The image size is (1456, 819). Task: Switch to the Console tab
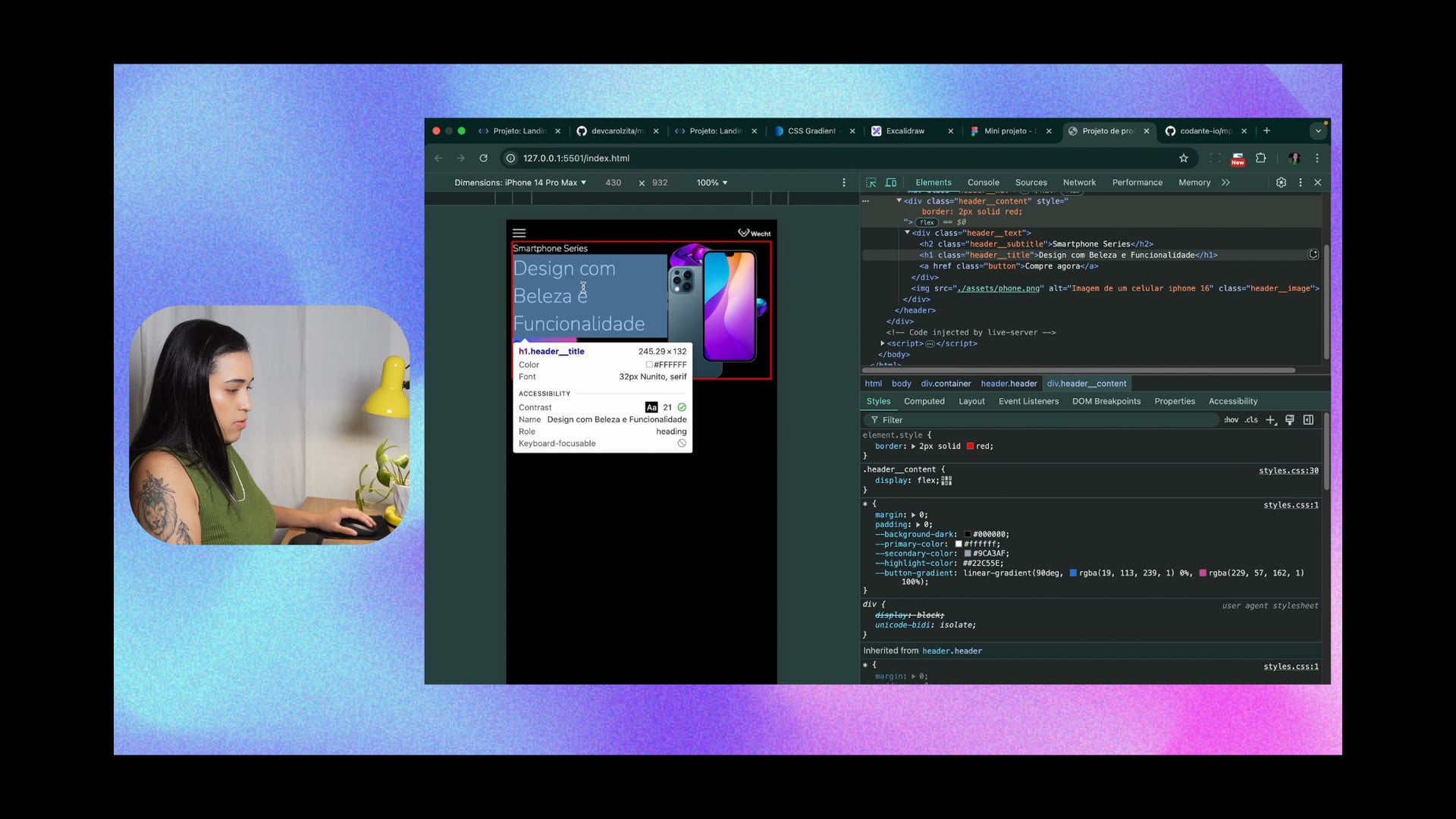pos(983,183)
